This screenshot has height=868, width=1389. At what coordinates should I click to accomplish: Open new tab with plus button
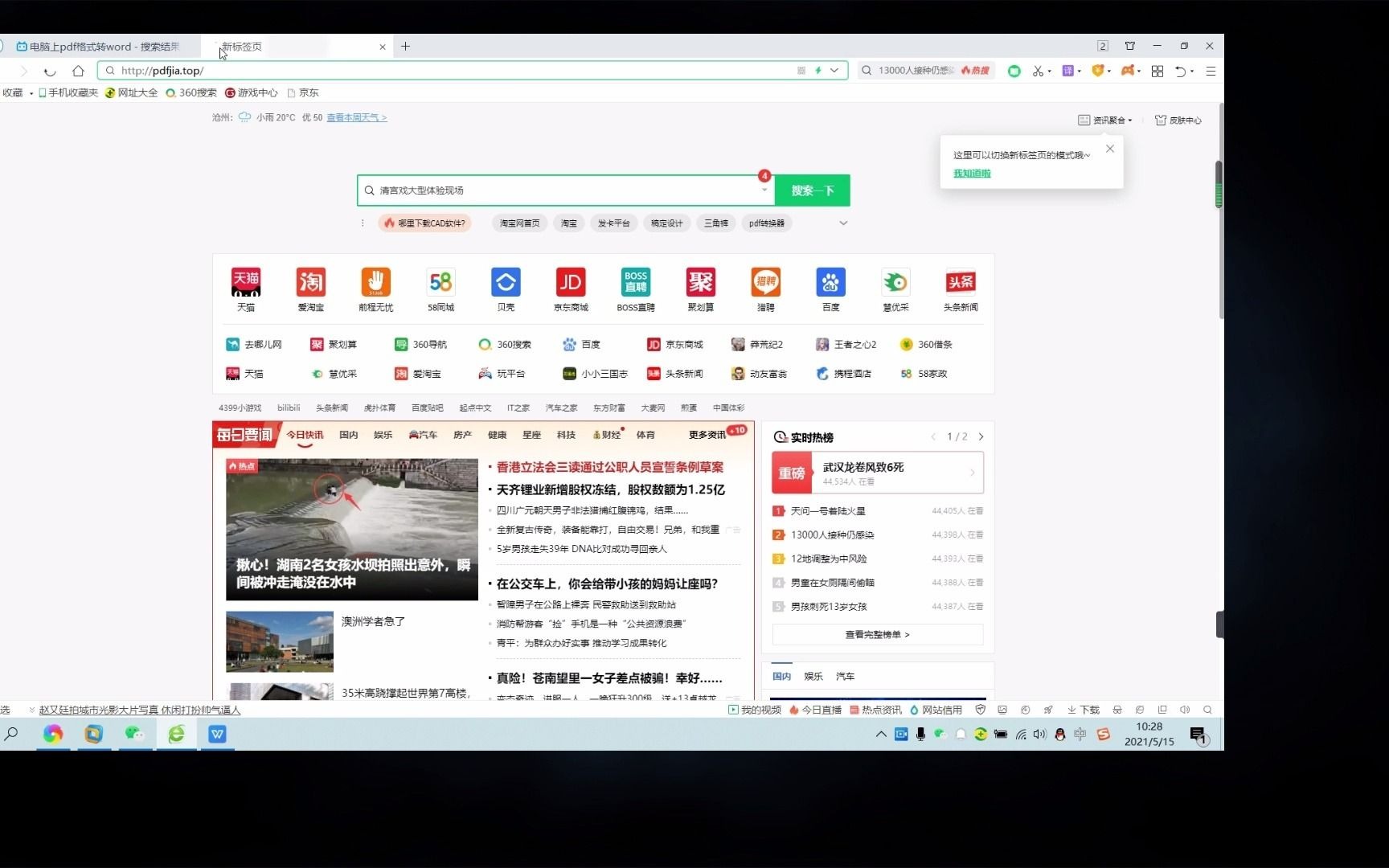click(x=406, y=47)
